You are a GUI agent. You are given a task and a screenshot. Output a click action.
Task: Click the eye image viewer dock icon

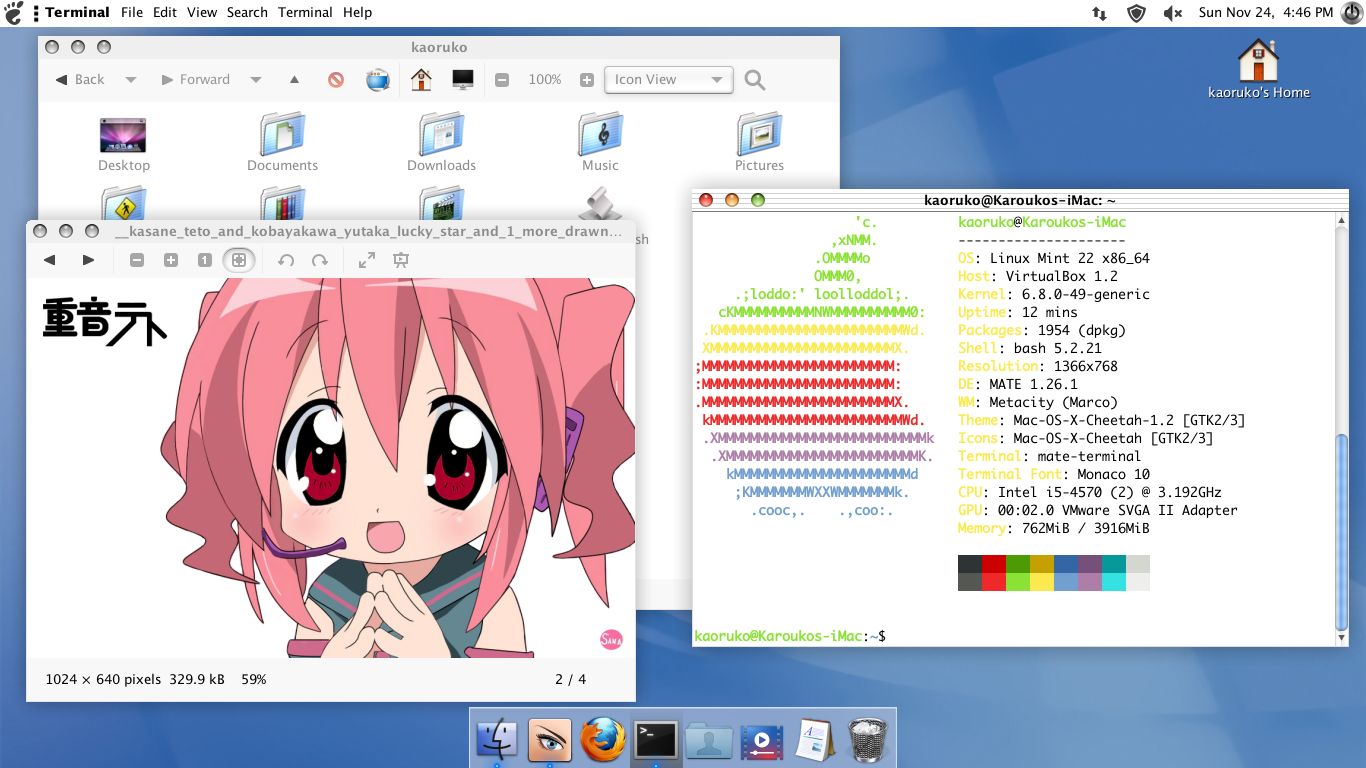550,741
